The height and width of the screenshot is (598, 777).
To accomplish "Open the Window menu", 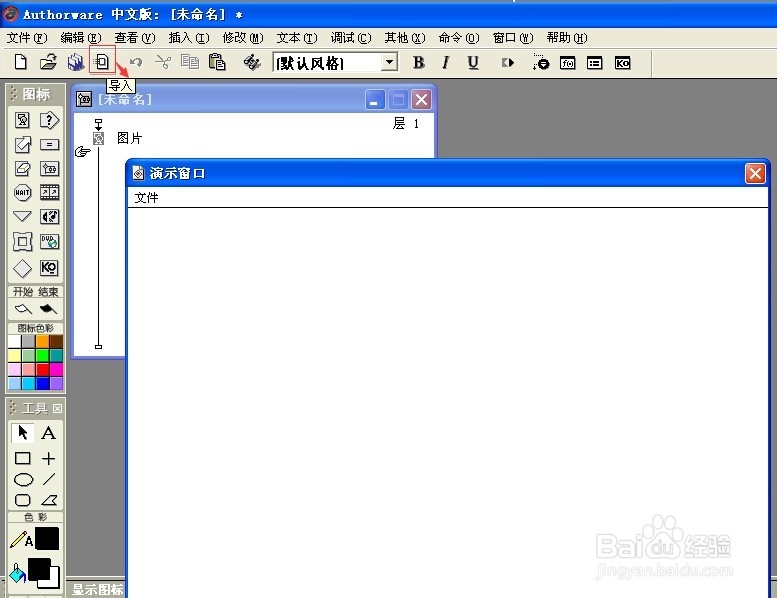I will click(513, 38).
